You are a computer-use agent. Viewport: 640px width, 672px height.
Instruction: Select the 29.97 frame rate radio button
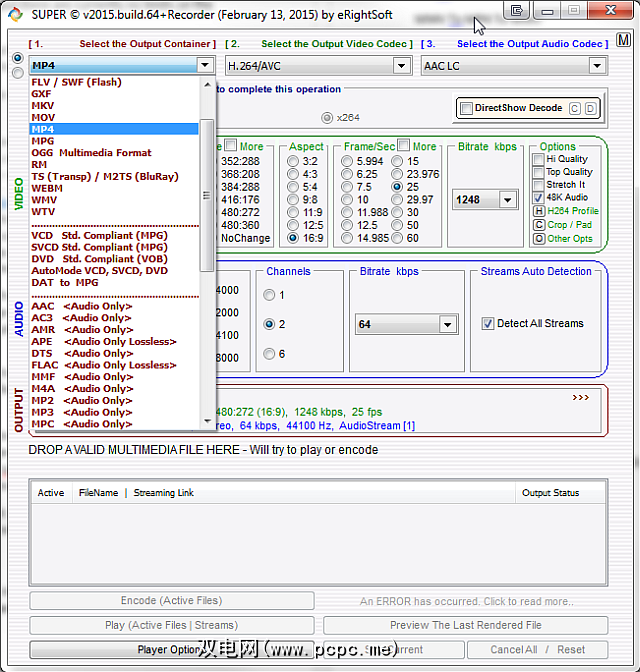[x=398, y=200]
